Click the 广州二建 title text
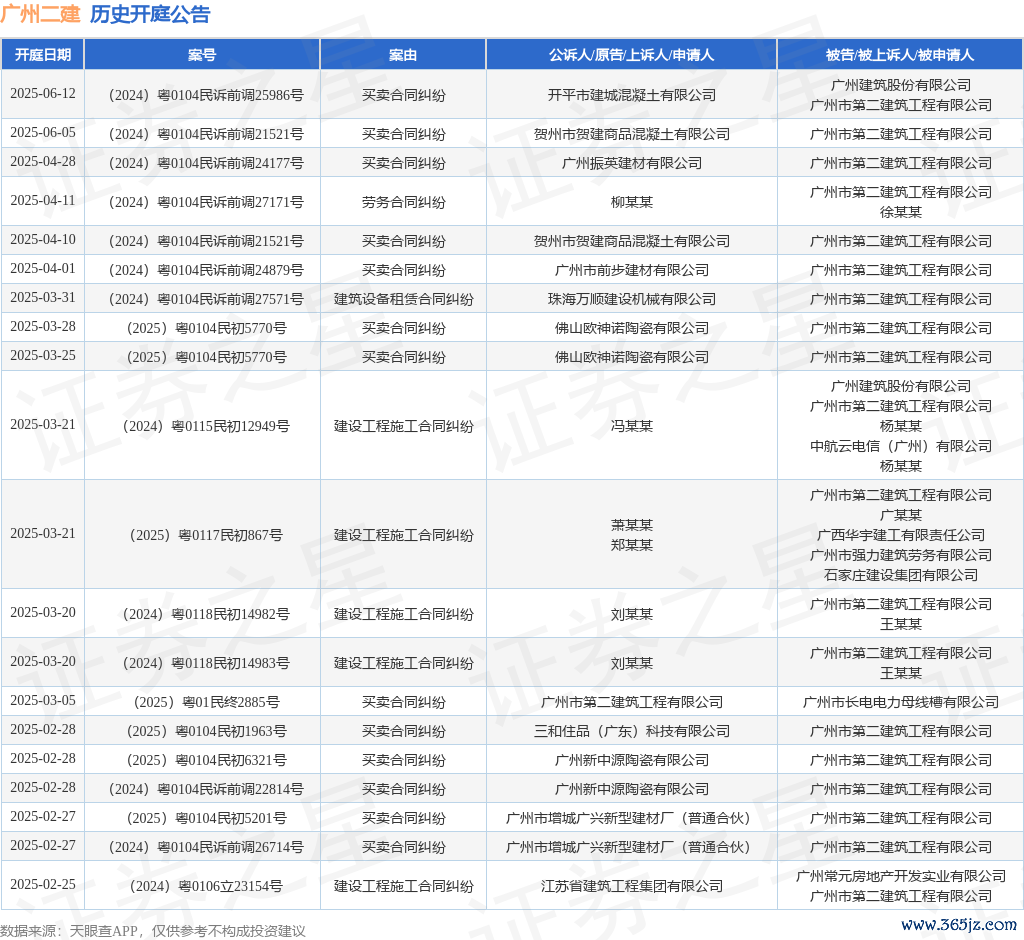Screen dimensions: 1024x940 pyautogui.click(x=40, y=14)
